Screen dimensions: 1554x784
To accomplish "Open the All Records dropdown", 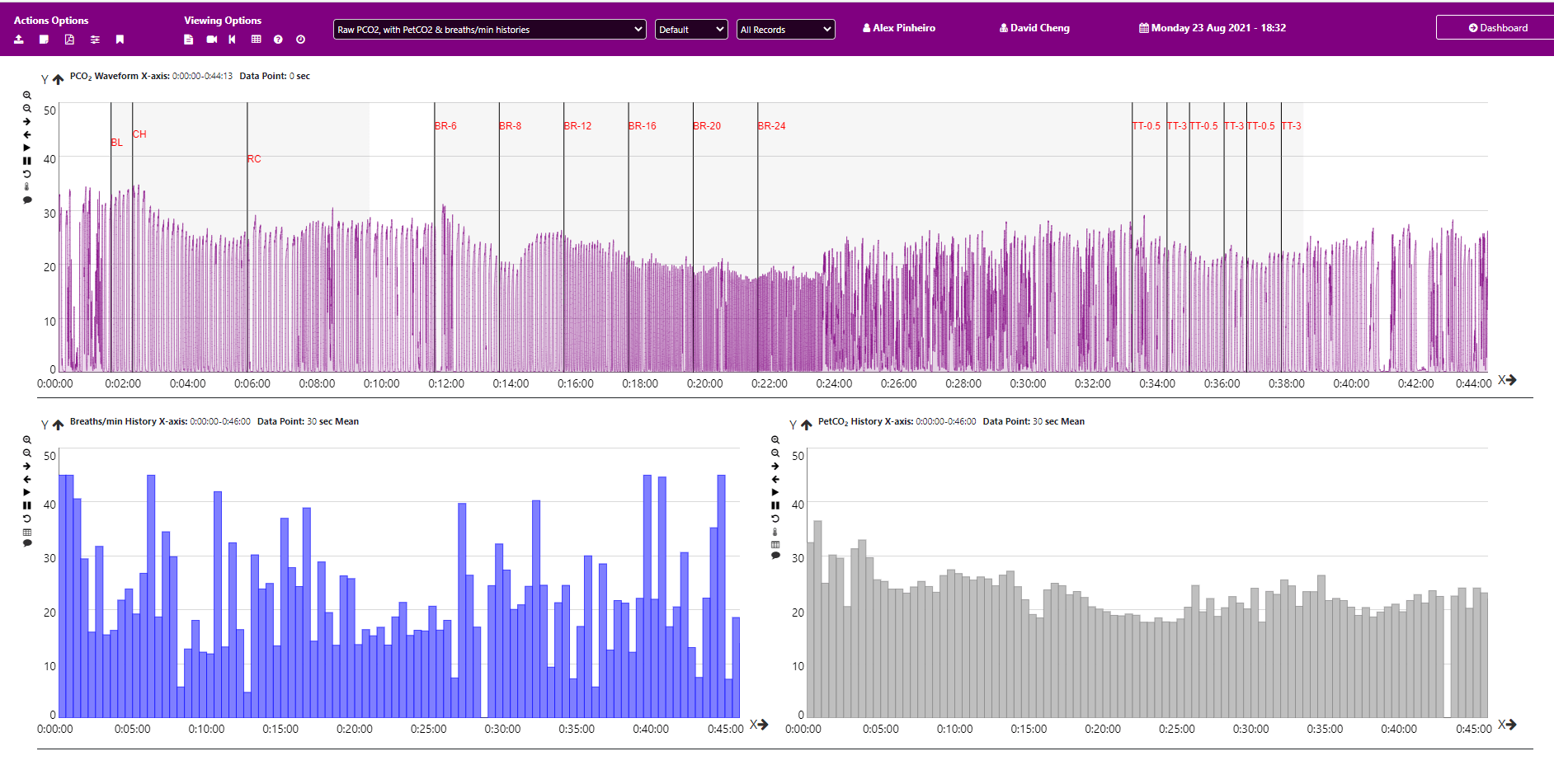I will pyautogui.click(x=785, y=30).
